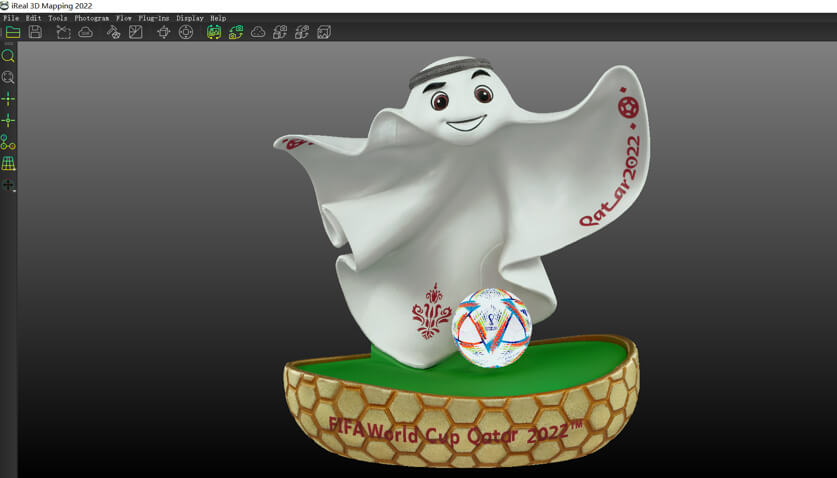Open the Edit menu
The image size is (837, 478).
[x=33, y=18]
